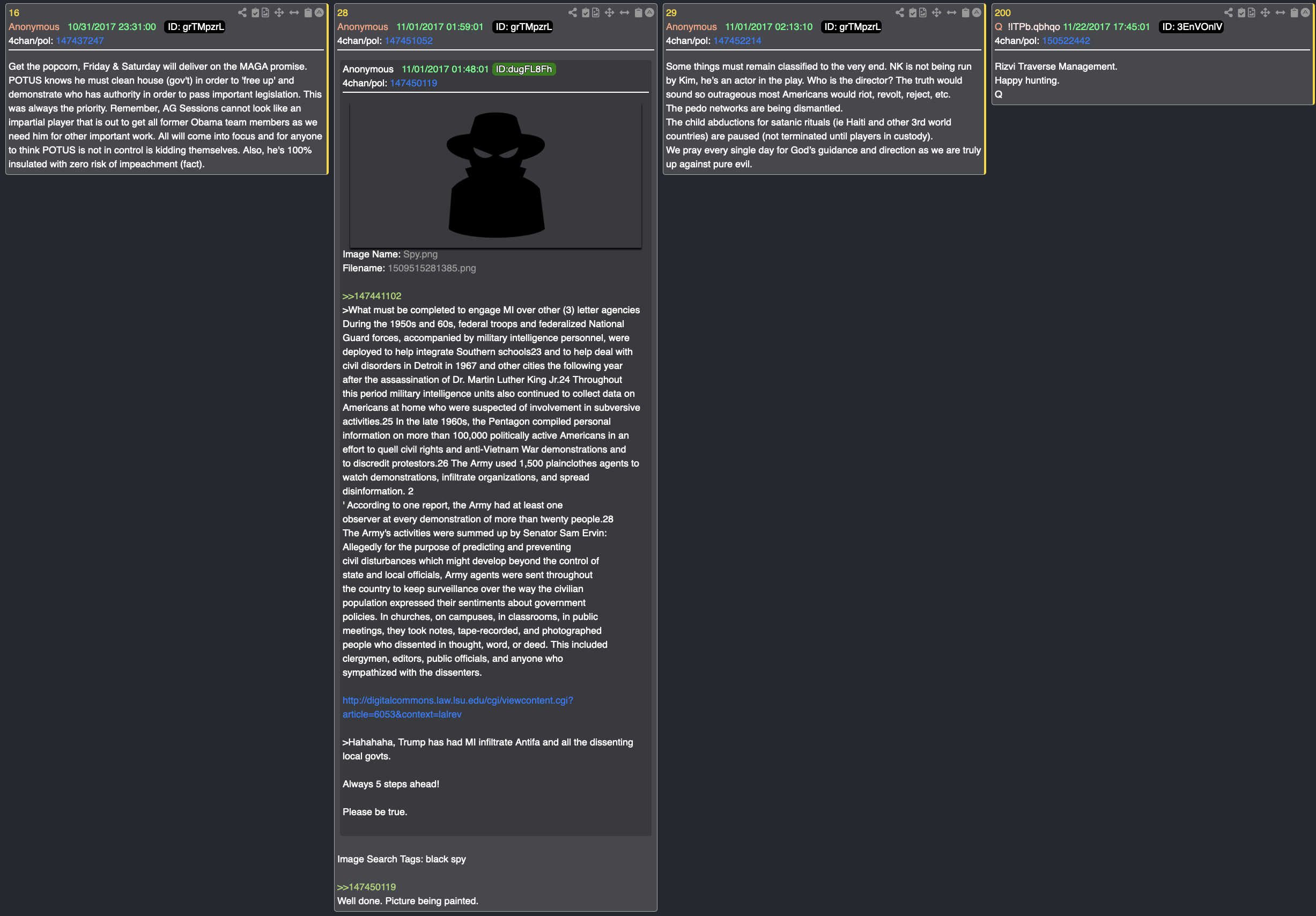The height and width of the screenshot is (916, 1316).
Task: Click the filename 1509515281385.png
Action: click(432, 268)
